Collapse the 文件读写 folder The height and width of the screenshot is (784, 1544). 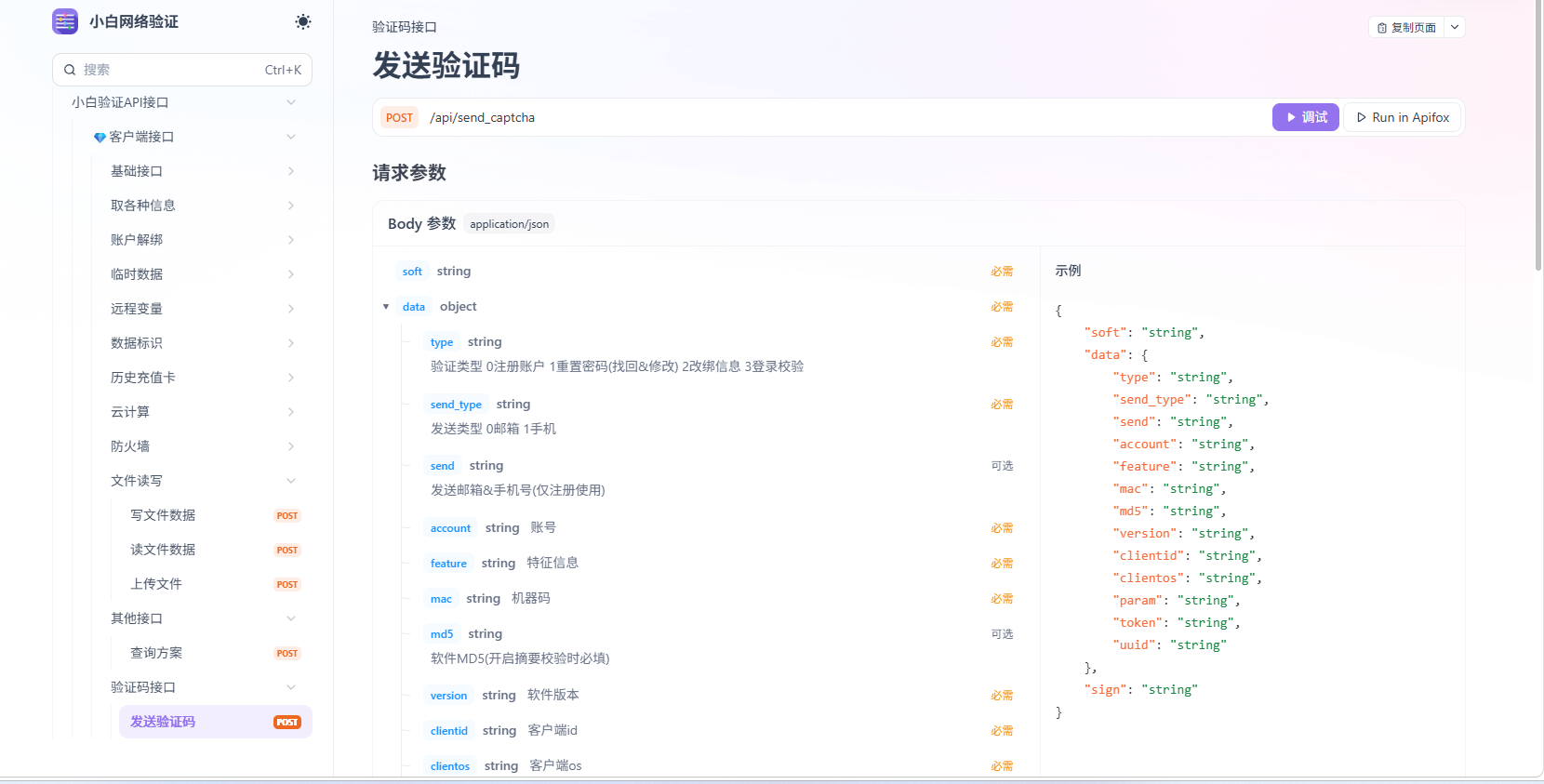click(291, 481)
